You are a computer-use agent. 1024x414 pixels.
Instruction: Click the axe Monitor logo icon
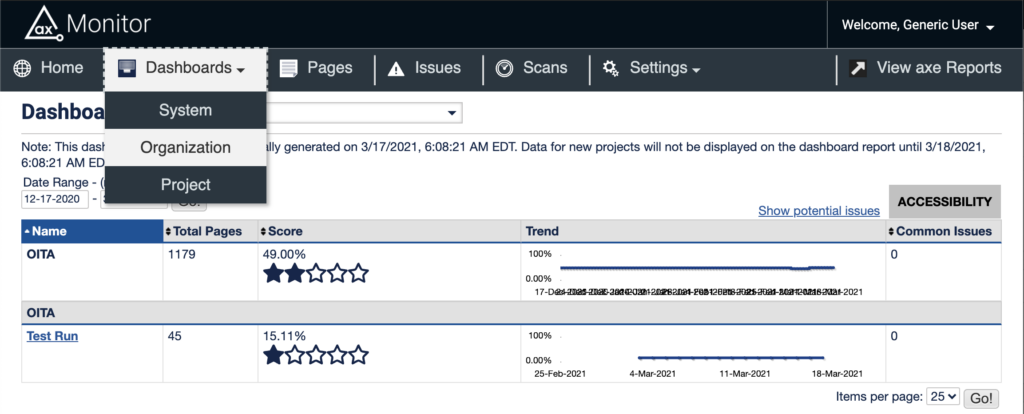(x=45, y=22)
